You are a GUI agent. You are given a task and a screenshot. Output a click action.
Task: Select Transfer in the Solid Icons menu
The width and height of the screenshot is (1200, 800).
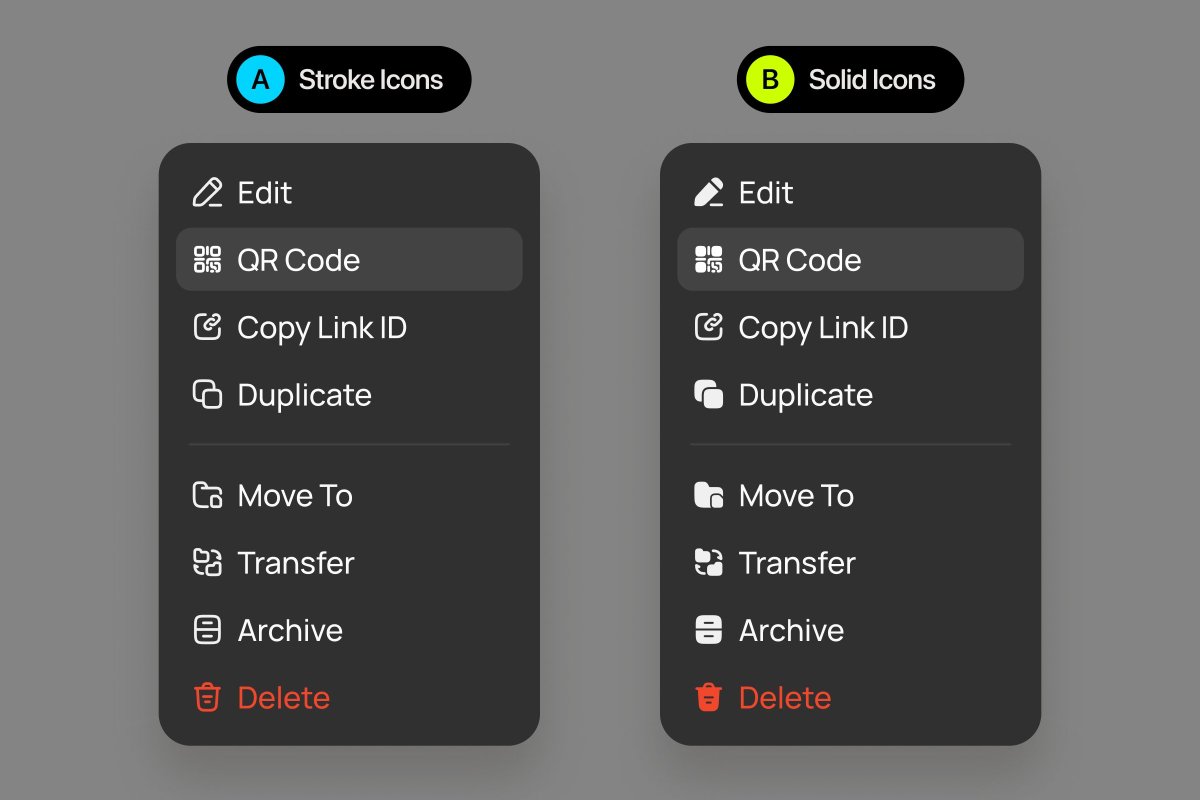point(850,563)
